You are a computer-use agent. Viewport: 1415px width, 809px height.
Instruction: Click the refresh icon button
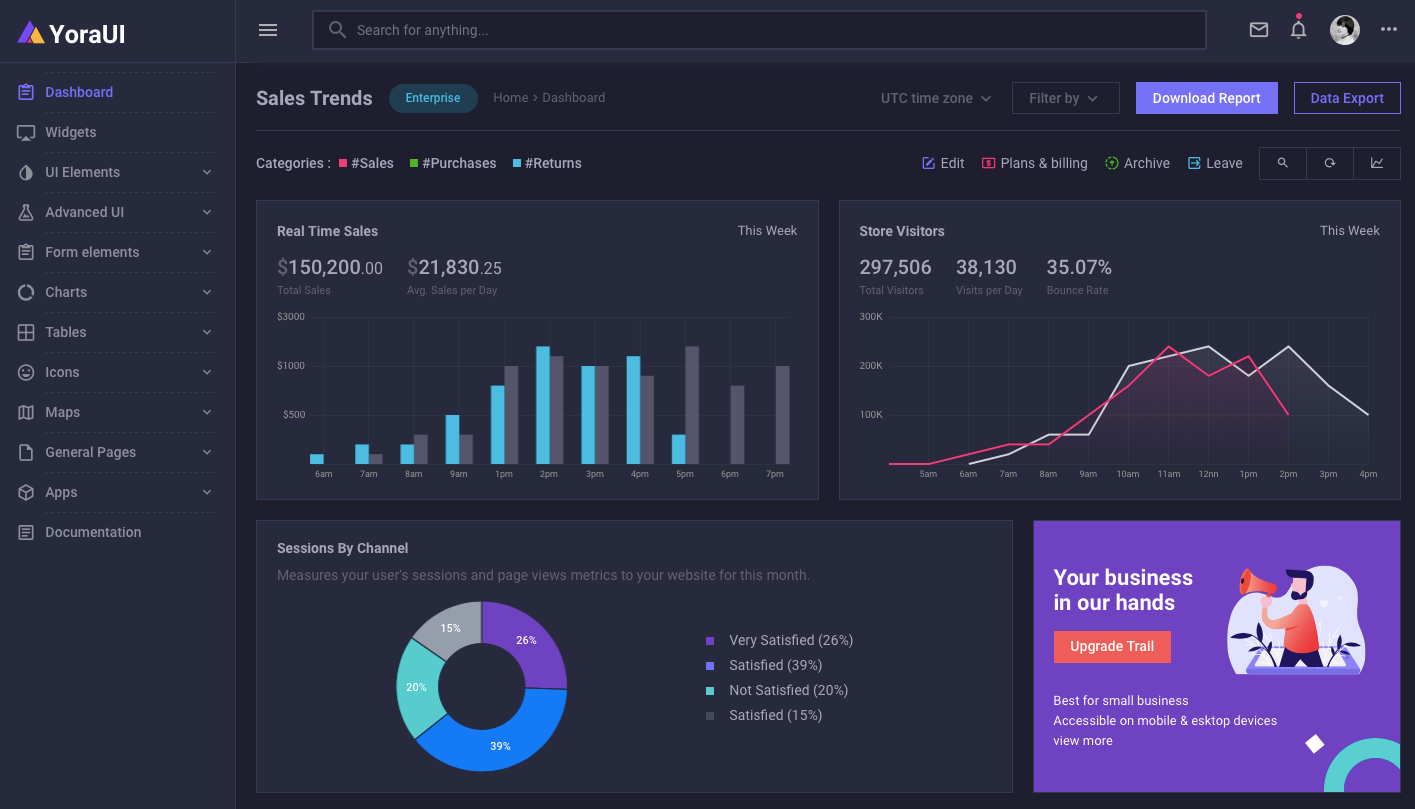[1329, 163]
